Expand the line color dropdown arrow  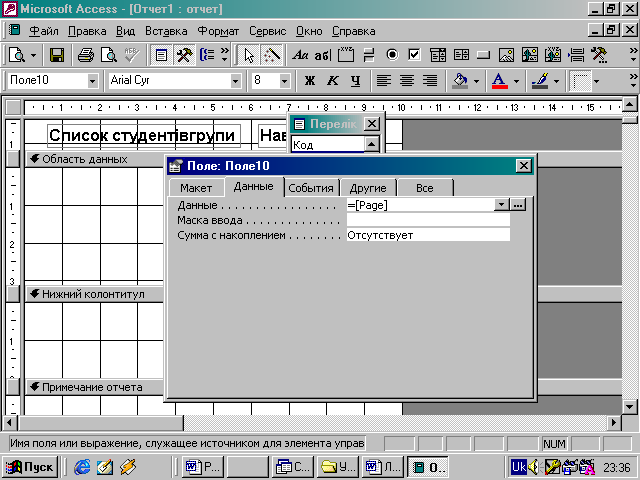556,81
